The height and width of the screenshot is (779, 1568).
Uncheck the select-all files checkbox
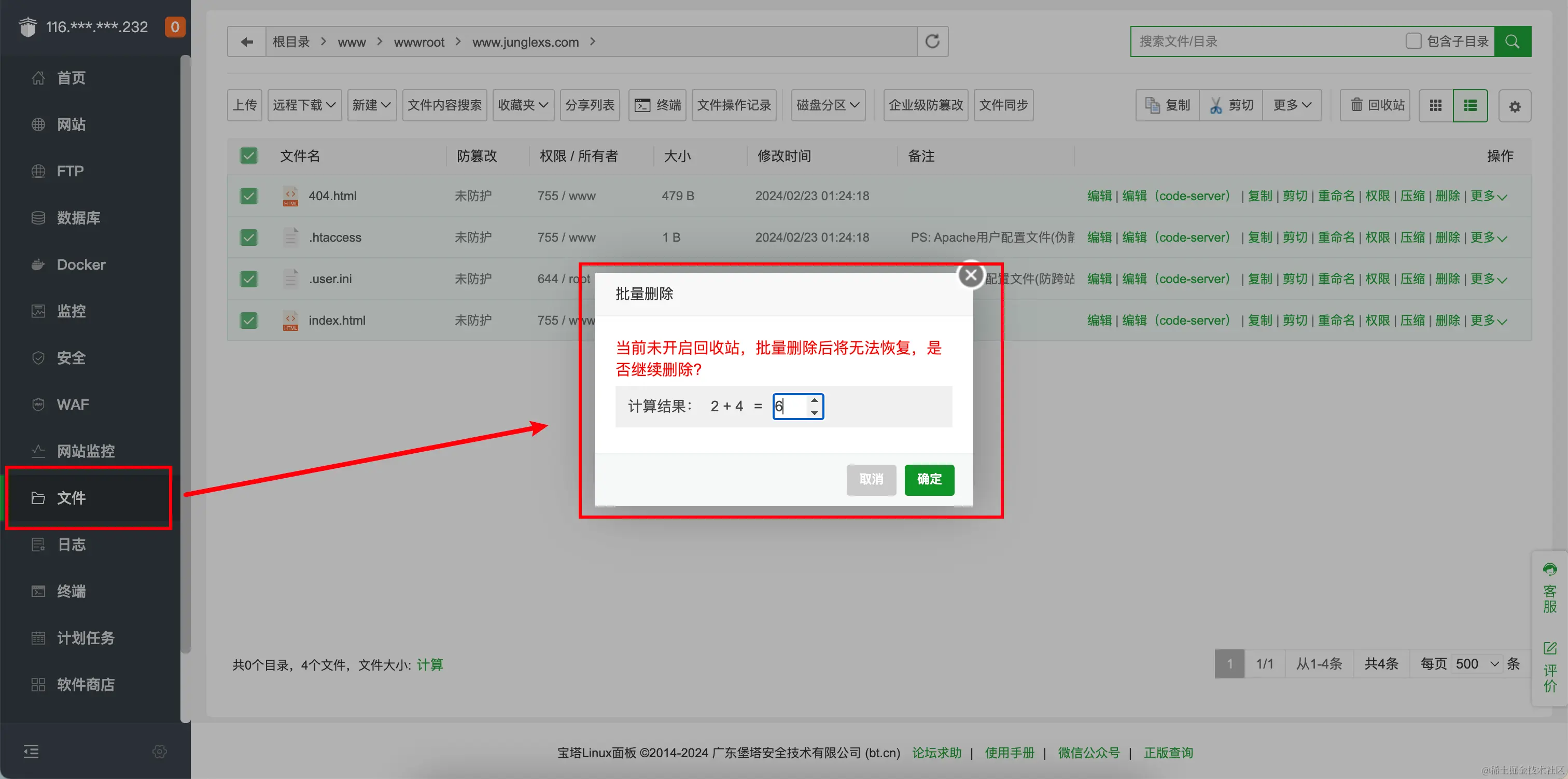(248, 156)
